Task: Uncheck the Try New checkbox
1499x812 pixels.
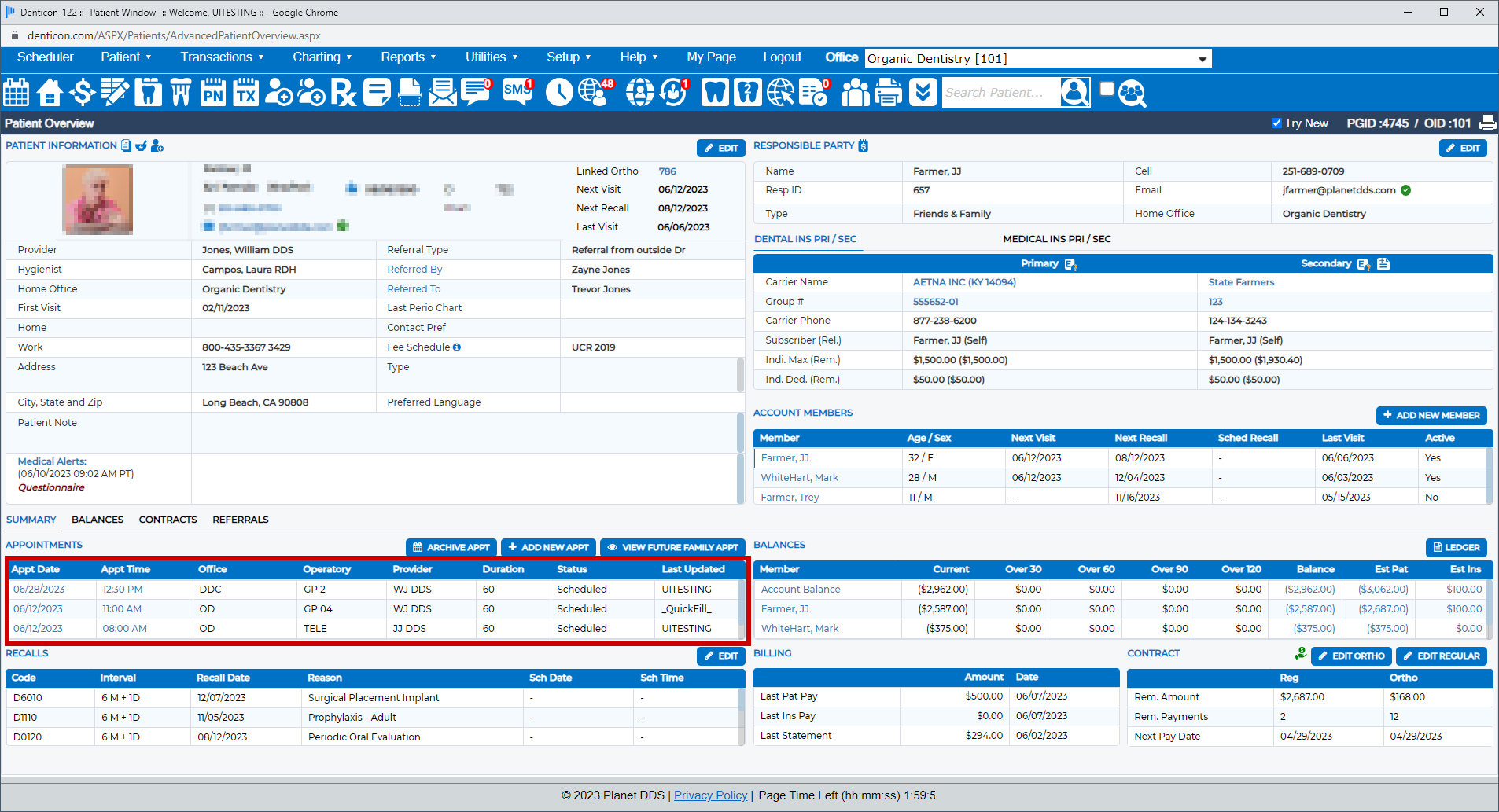Action: (1276, 123)
